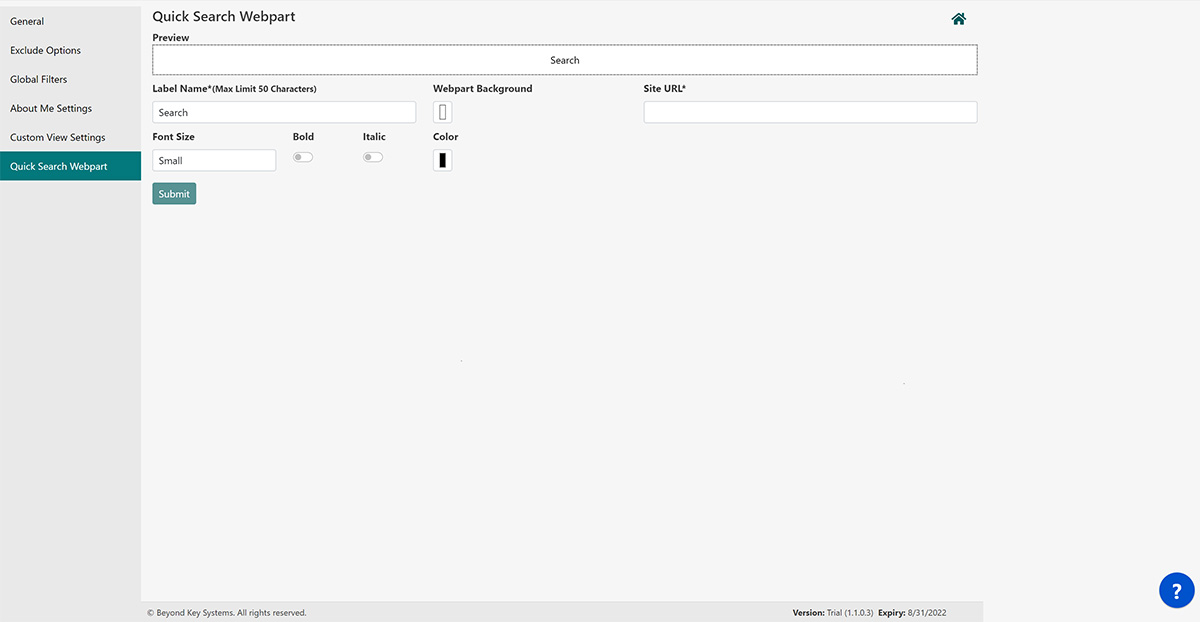The image size is (1200, 622).
Task: Open the Webpart Background color picker
Action: click(x=443, y=111)
